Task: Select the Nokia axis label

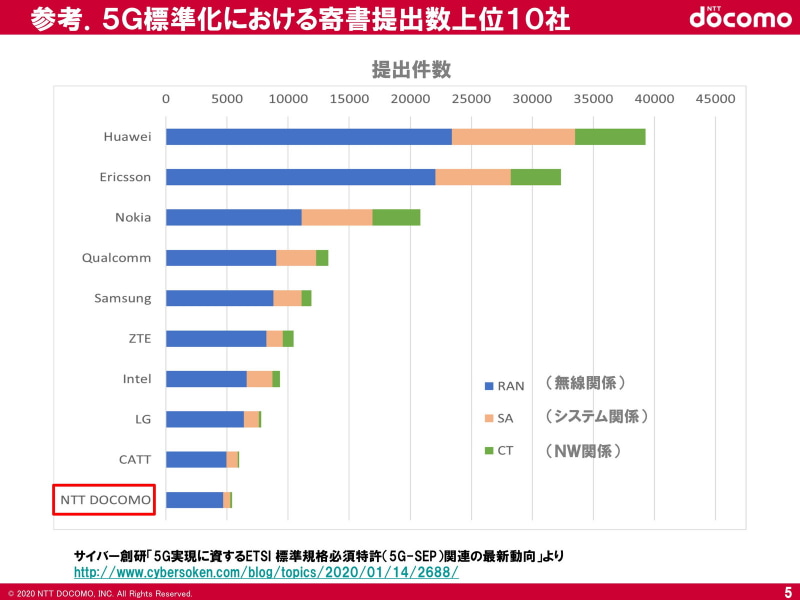Action: pos(133,217)
